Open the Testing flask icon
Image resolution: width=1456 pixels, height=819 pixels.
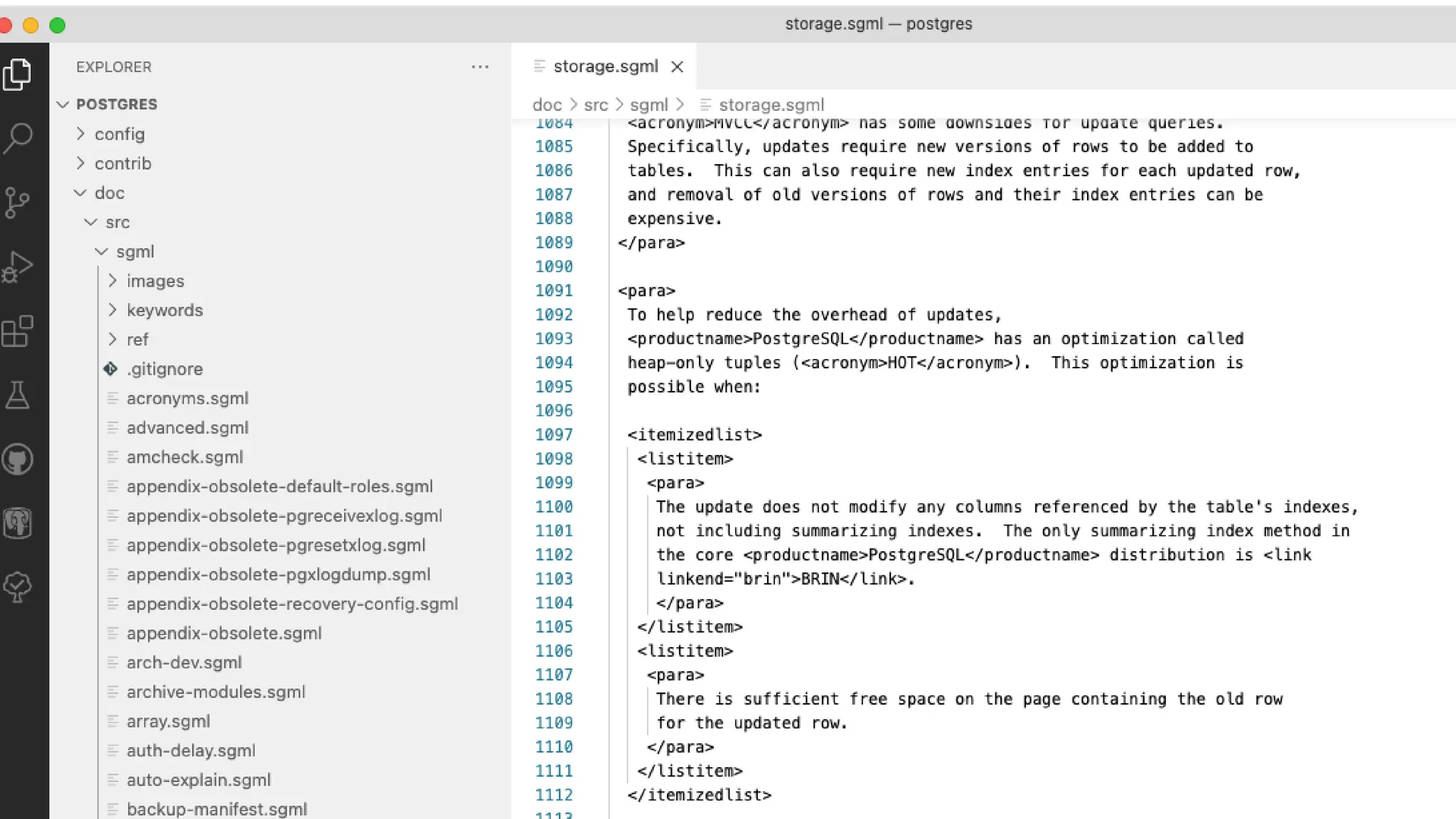click(x=17, y=395)
